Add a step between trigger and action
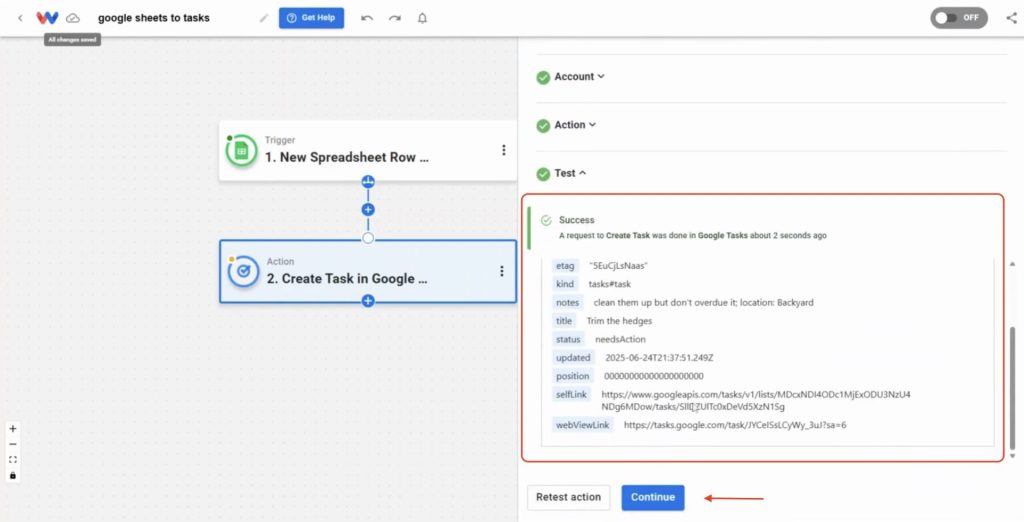The width and height of the screenshot is (1024, 522). [x=368, y=210]
